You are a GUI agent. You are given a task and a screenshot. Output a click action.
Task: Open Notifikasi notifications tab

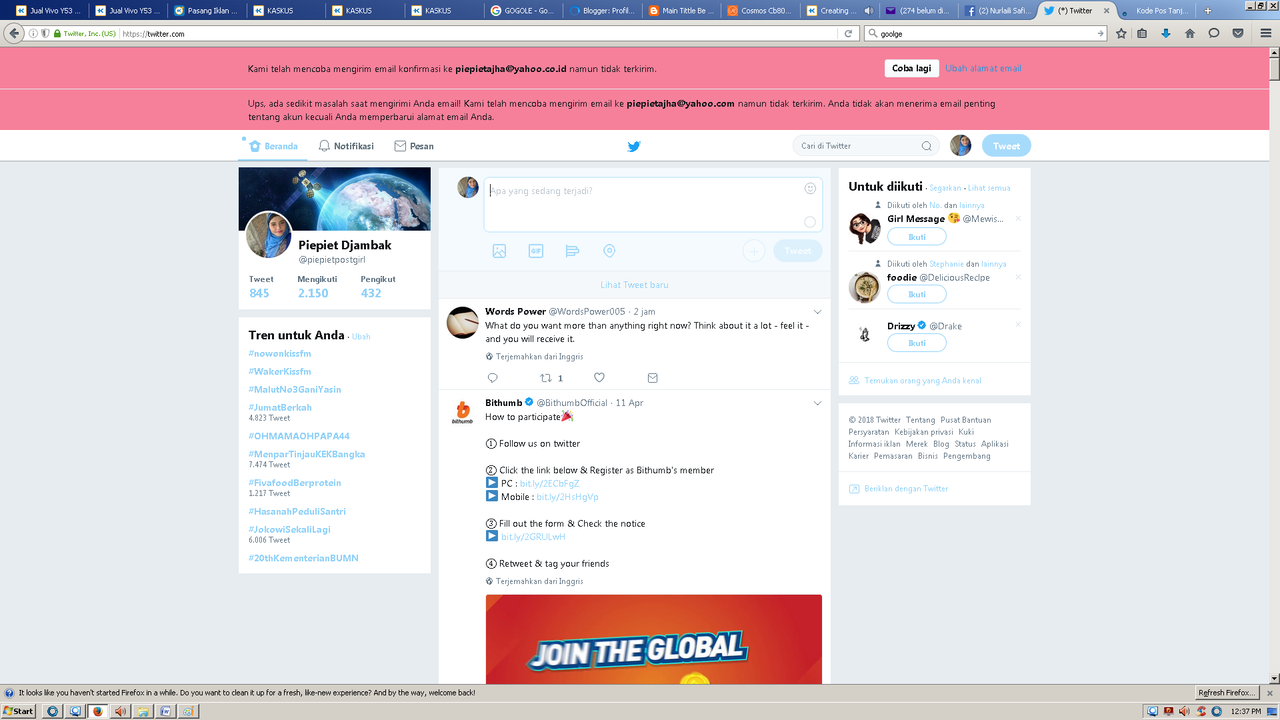tap(346, 146)
